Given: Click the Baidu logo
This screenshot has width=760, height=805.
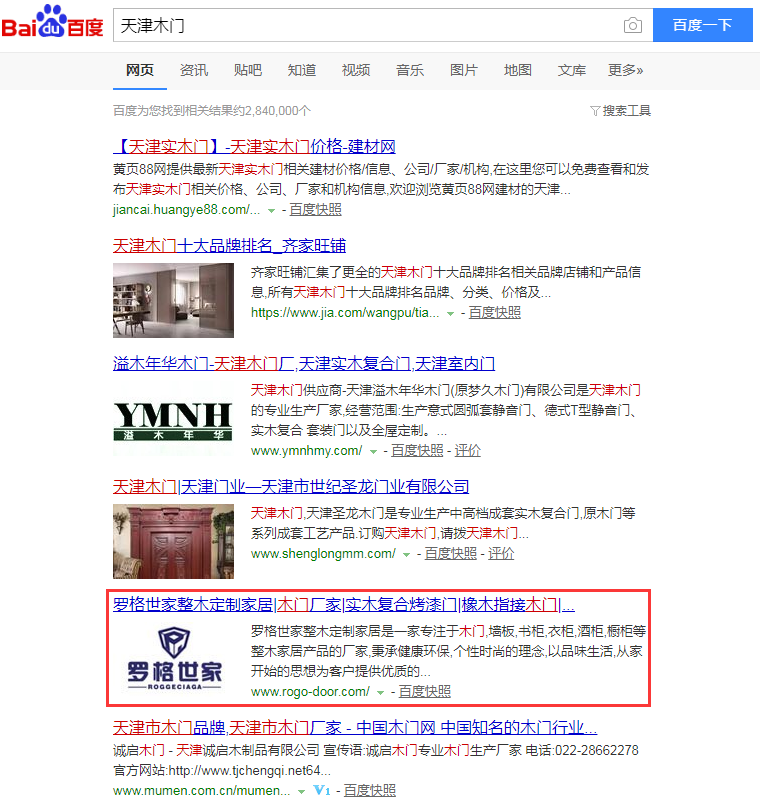Looking at the screenshot, I should click(52, 23).
